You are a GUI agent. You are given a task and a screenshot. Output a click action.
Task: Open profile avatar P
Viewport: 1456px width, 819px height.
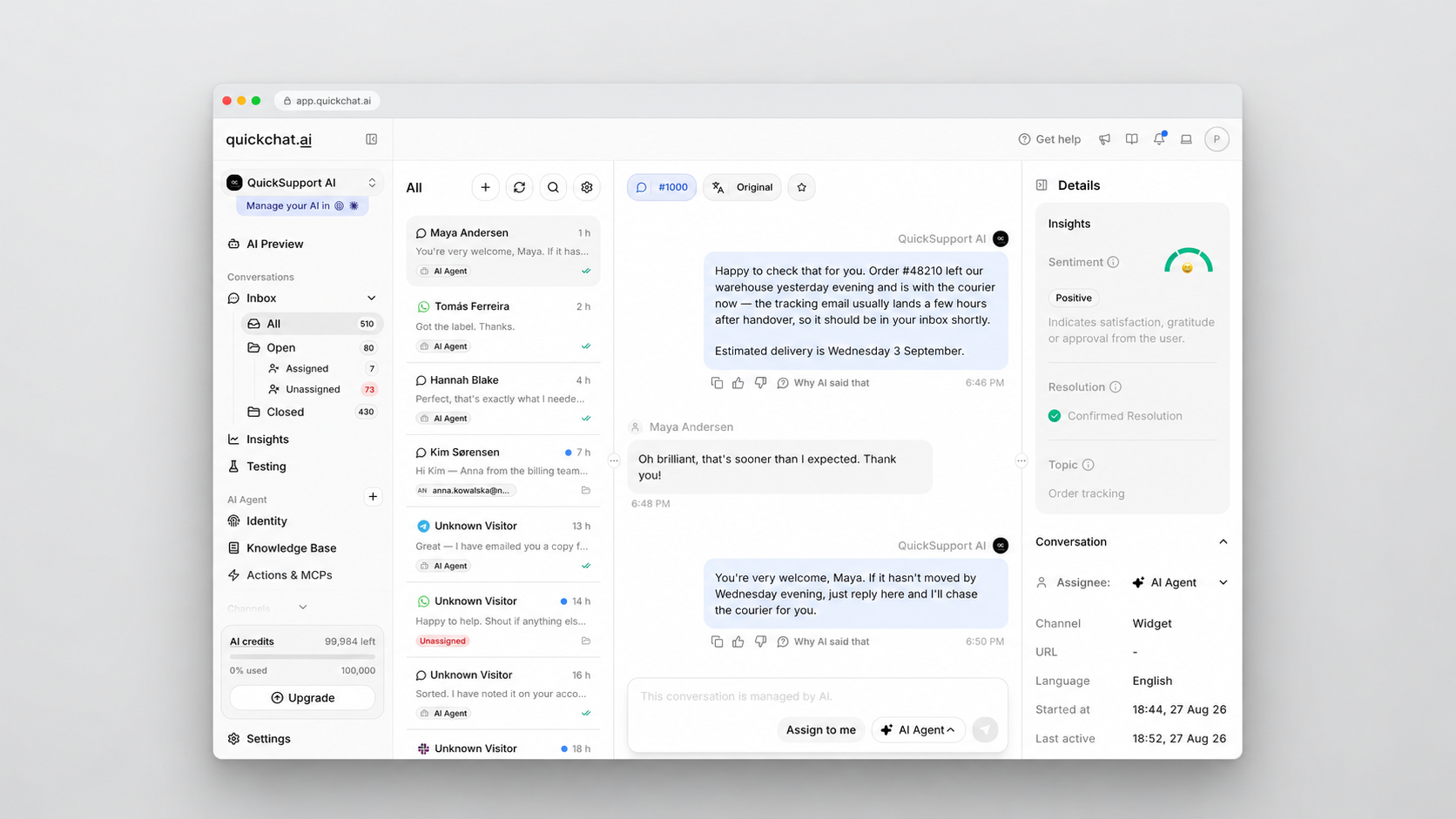coord(1217,139)
